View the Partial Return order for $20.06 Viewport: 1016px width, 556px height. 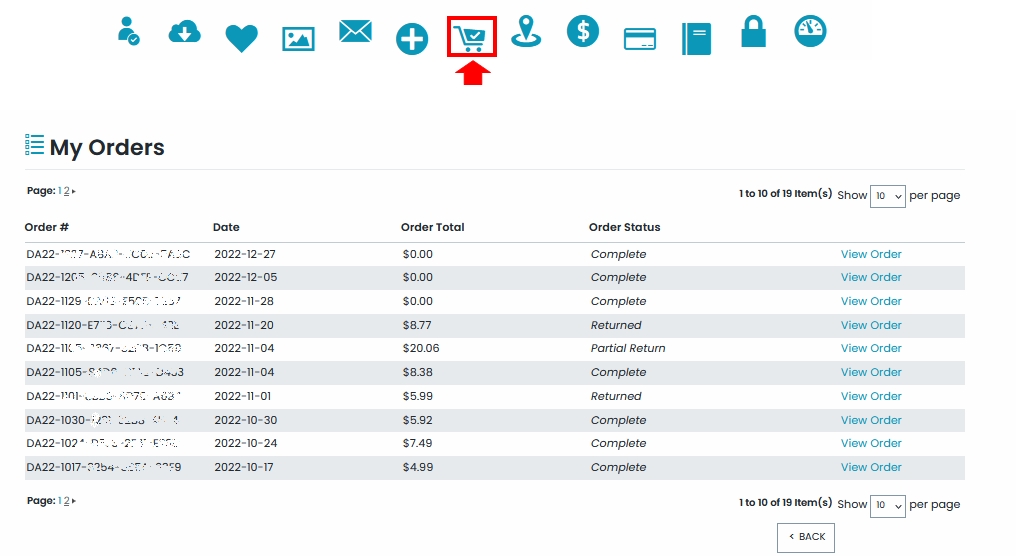click(x=871, y=349)
